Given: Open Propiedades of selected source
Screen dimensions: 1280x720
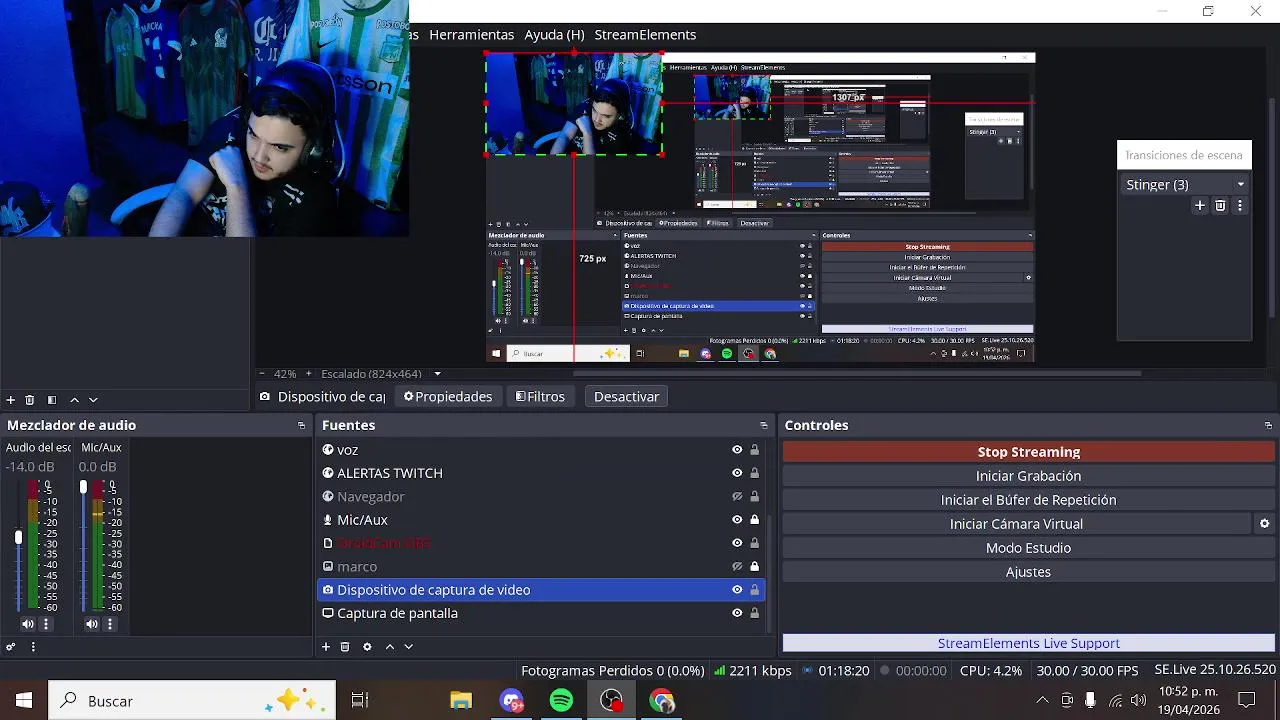Looking at the screenshot, I should (x=448, y=397).
